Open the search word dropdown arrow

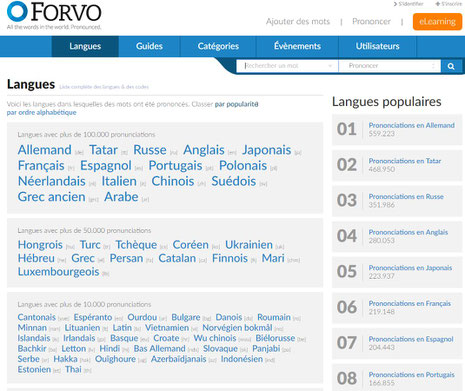(x=330, y=66)
